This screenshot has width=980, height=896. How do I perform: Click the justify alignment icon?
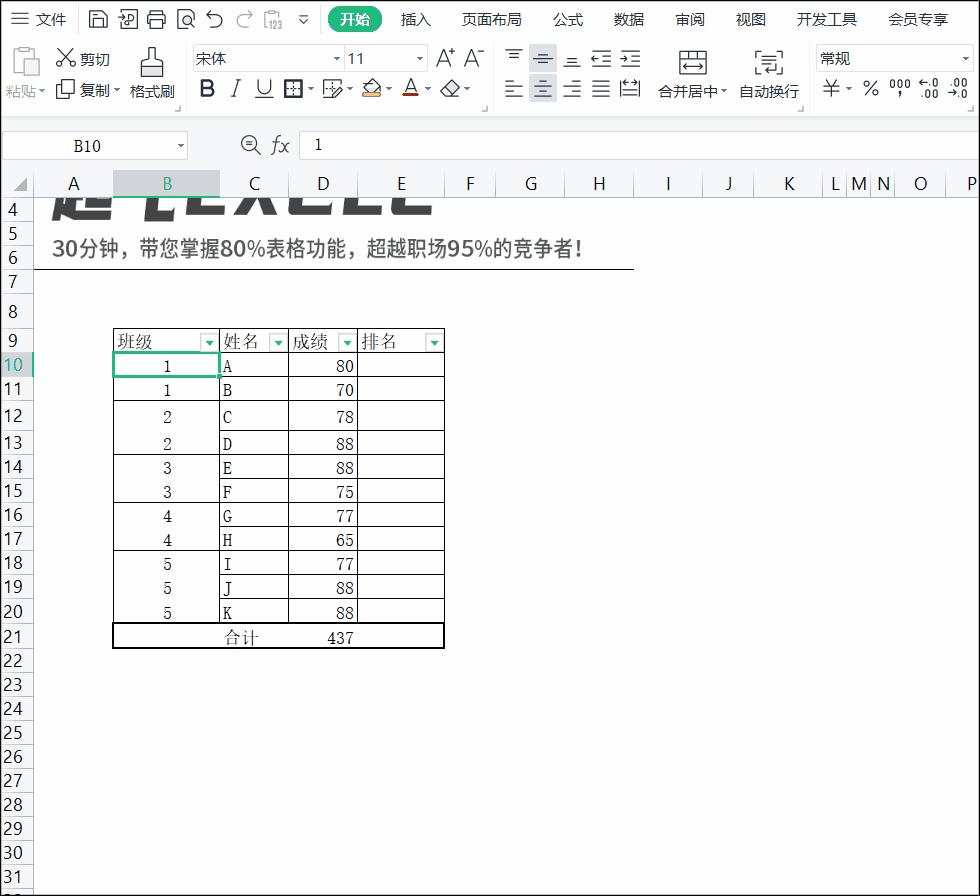coord(601,89)
